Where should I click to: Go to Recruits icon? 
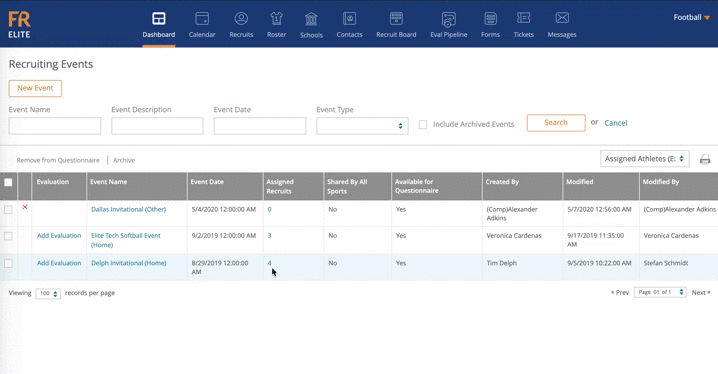tap(241, 19)
